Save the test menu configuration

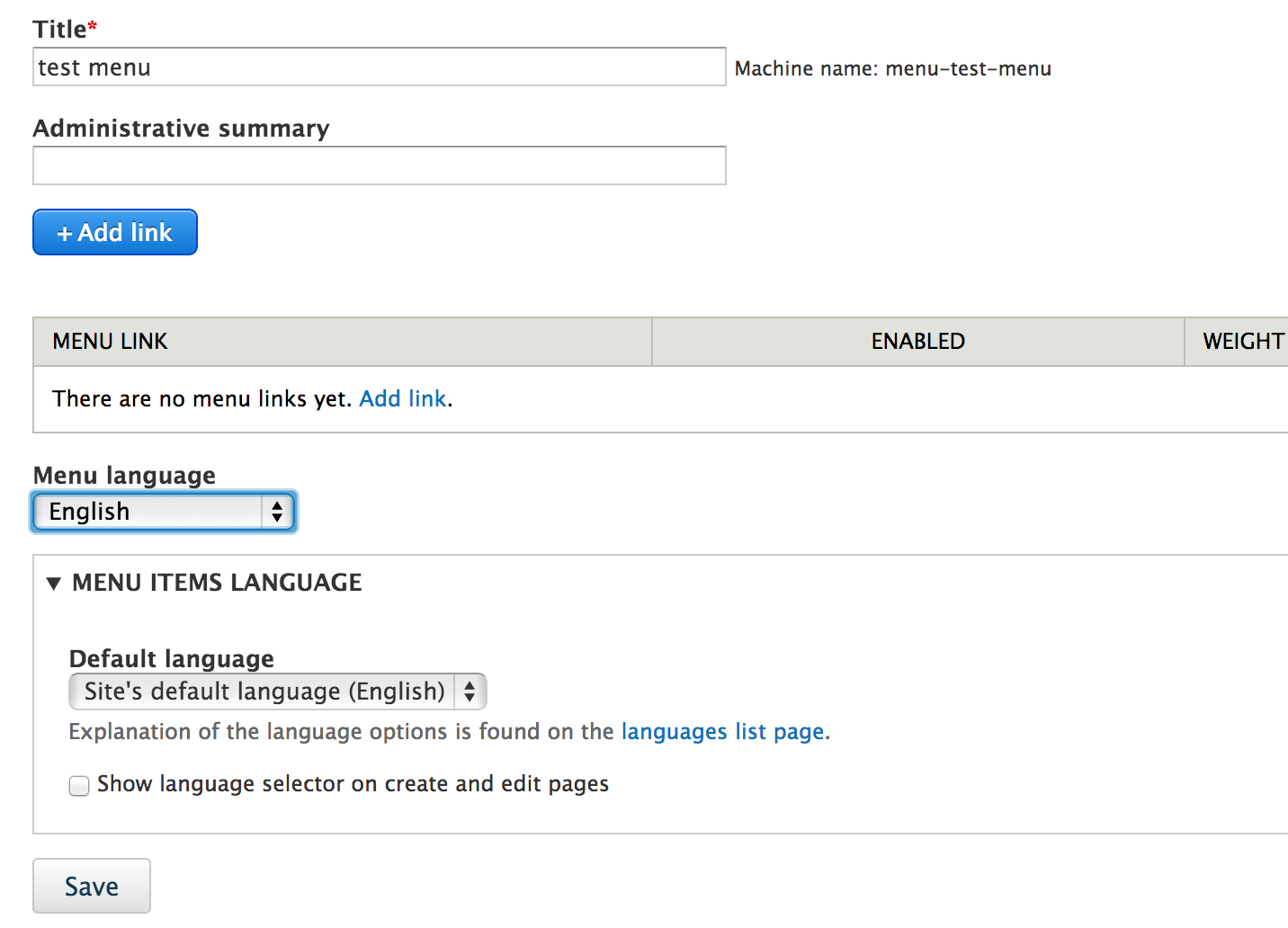[91, 886]
